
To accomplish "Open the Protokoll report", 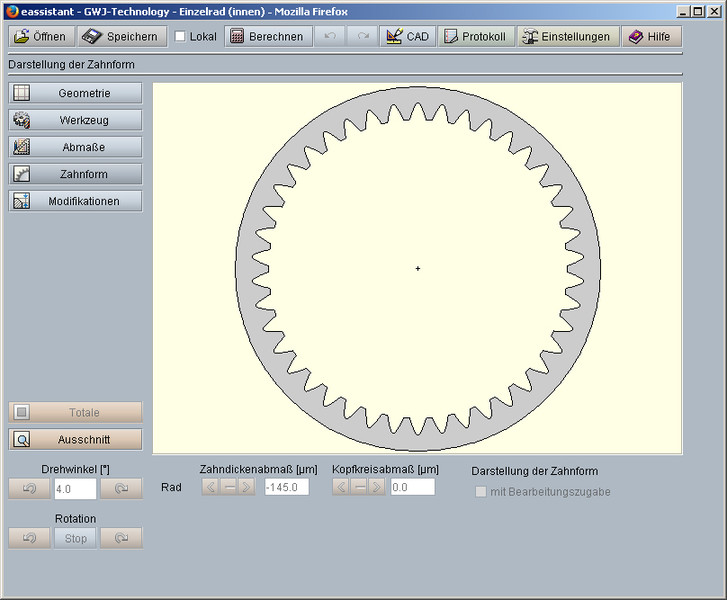I will pos(475,37).
